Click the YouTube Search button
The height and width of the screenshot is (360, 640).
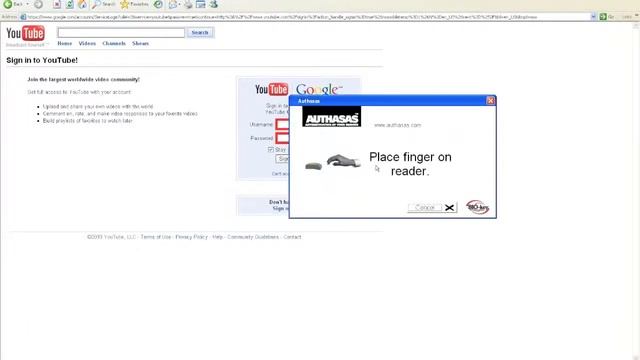[200, 32]
